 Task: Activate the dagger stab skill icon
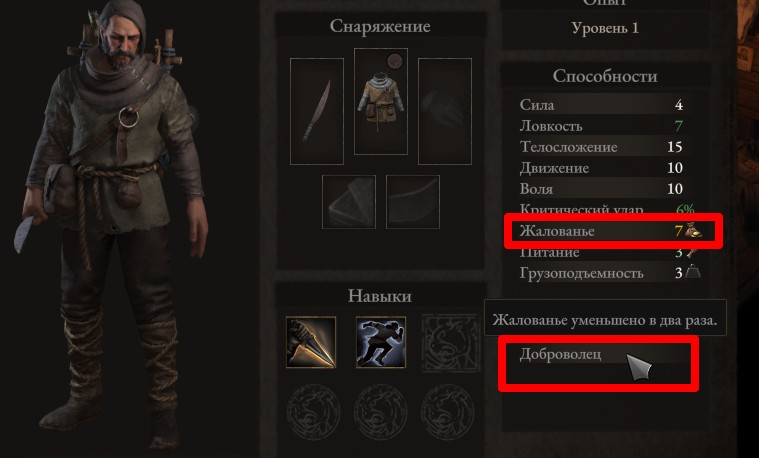click(x=311, y=342)
